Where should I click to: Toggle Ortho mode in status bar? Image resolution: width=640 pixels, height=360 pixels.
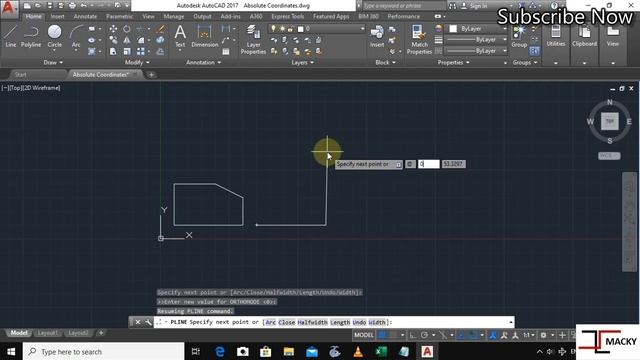pyautogui.click(x=413, y=335)
